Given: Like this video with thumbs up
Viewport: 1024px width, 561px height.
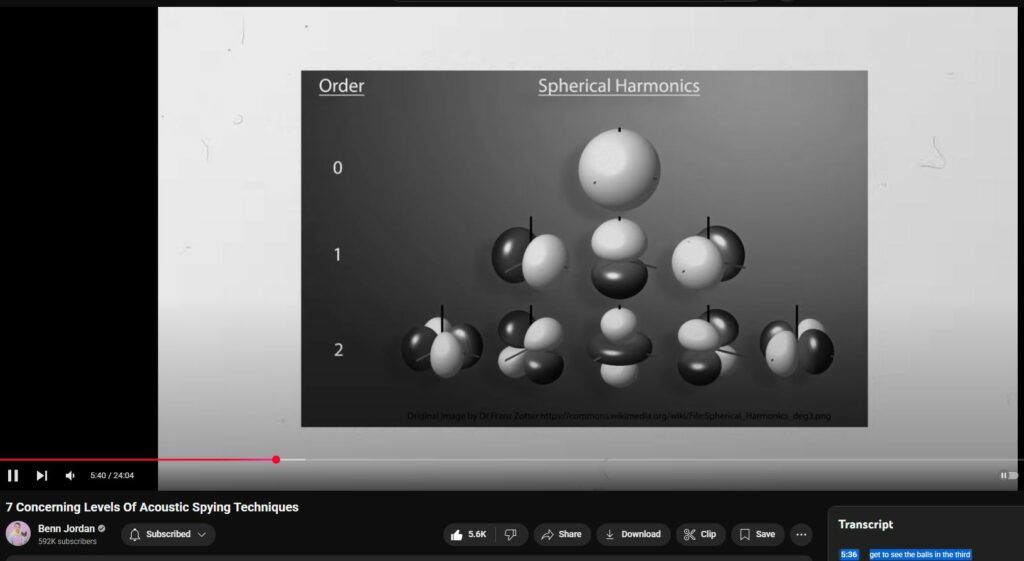Looking at the screenshot, I should tap(469, 535).
